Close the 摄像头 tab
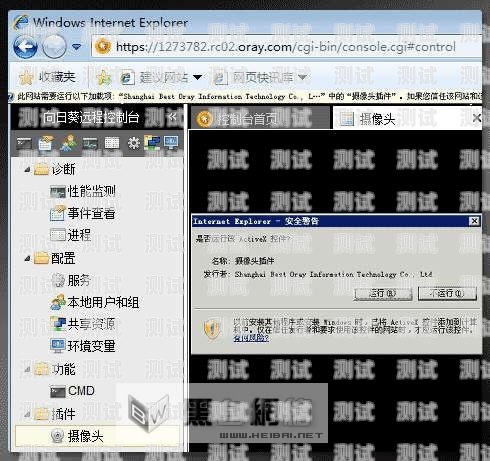Screen dimensions: 490x461 tap(477, 118)
